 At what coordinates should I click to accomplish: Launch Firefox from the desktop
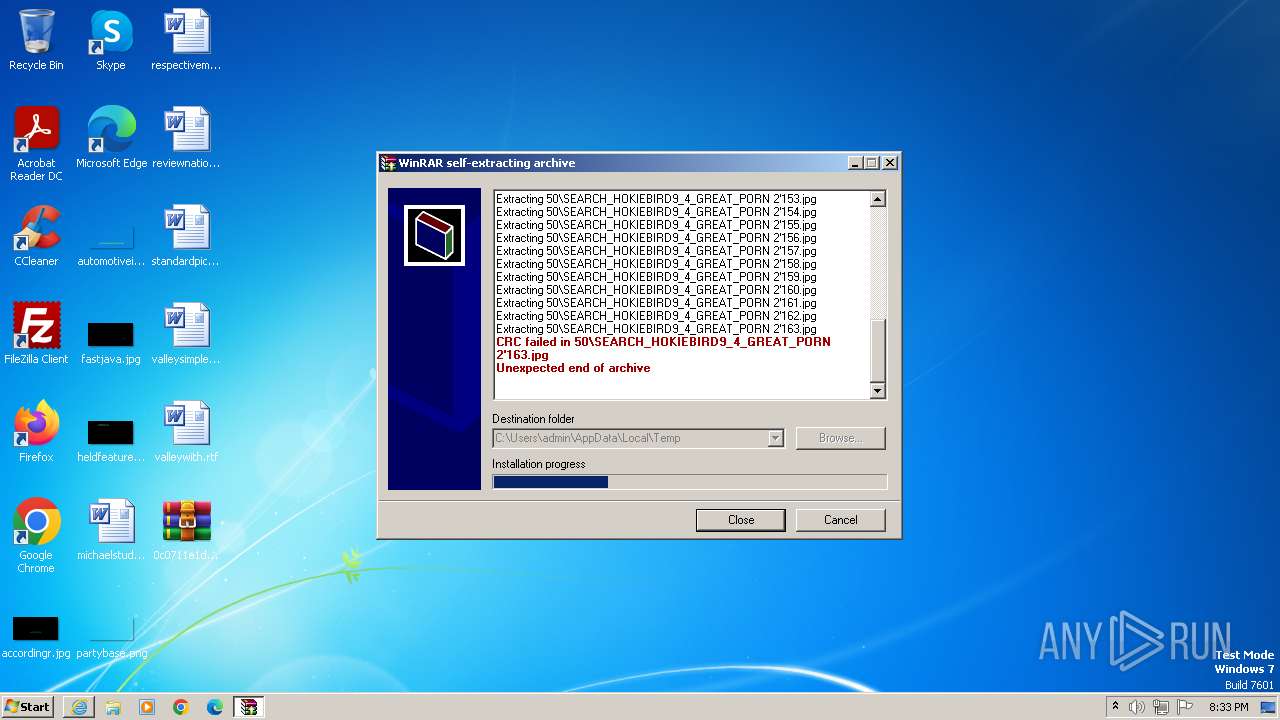36,432
